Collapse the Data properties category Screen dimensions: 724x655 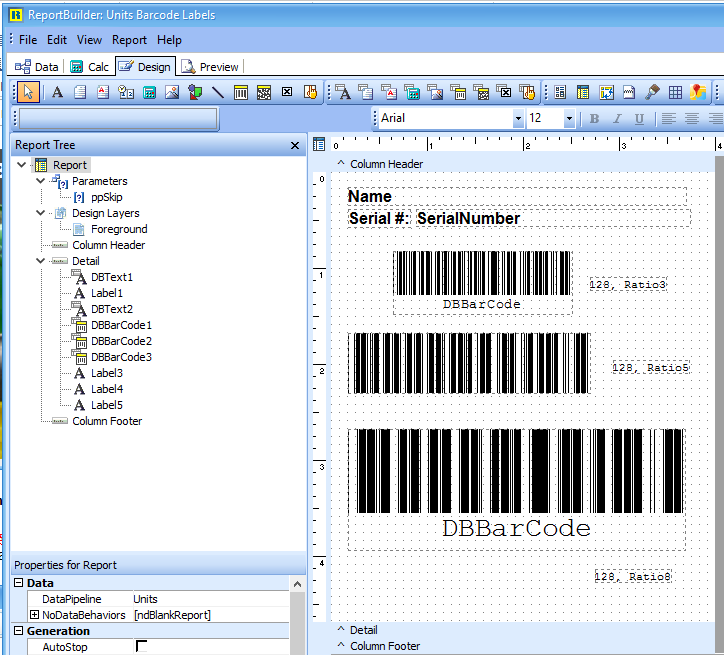coord(18,583)
